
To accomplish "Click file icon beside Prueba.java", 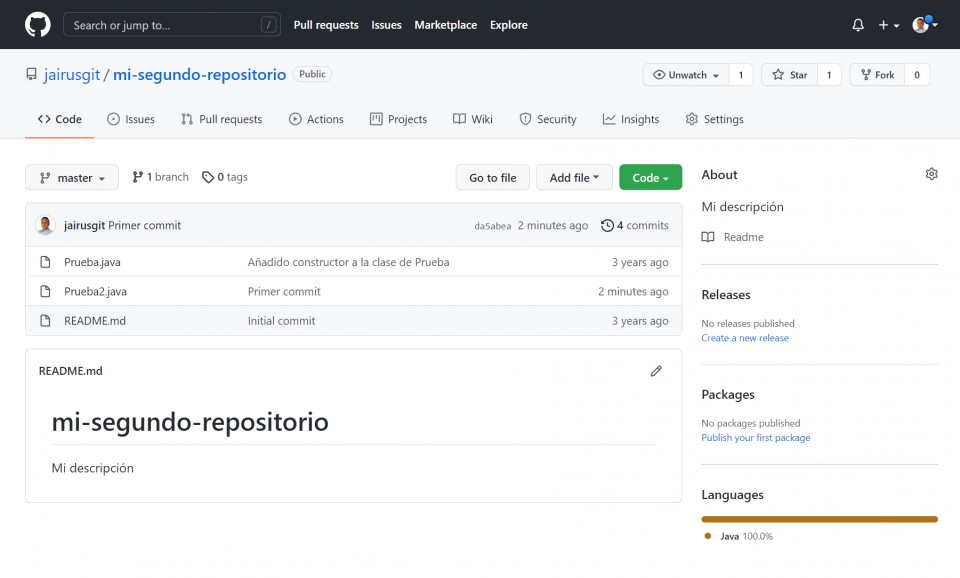I will [x=45, y=262].
